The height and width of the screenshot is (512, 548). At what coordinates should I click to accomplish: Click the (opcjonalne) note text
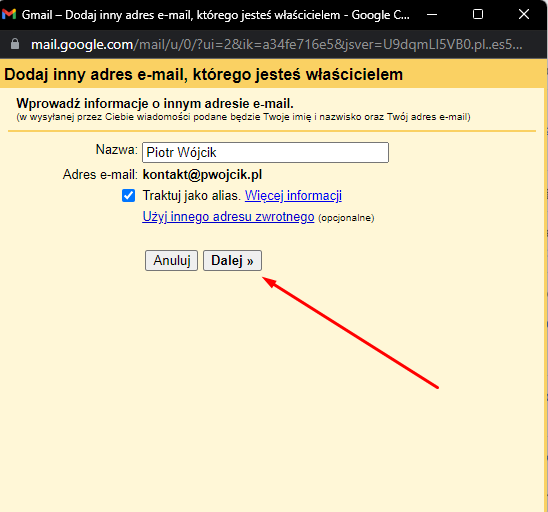[346, 218]
